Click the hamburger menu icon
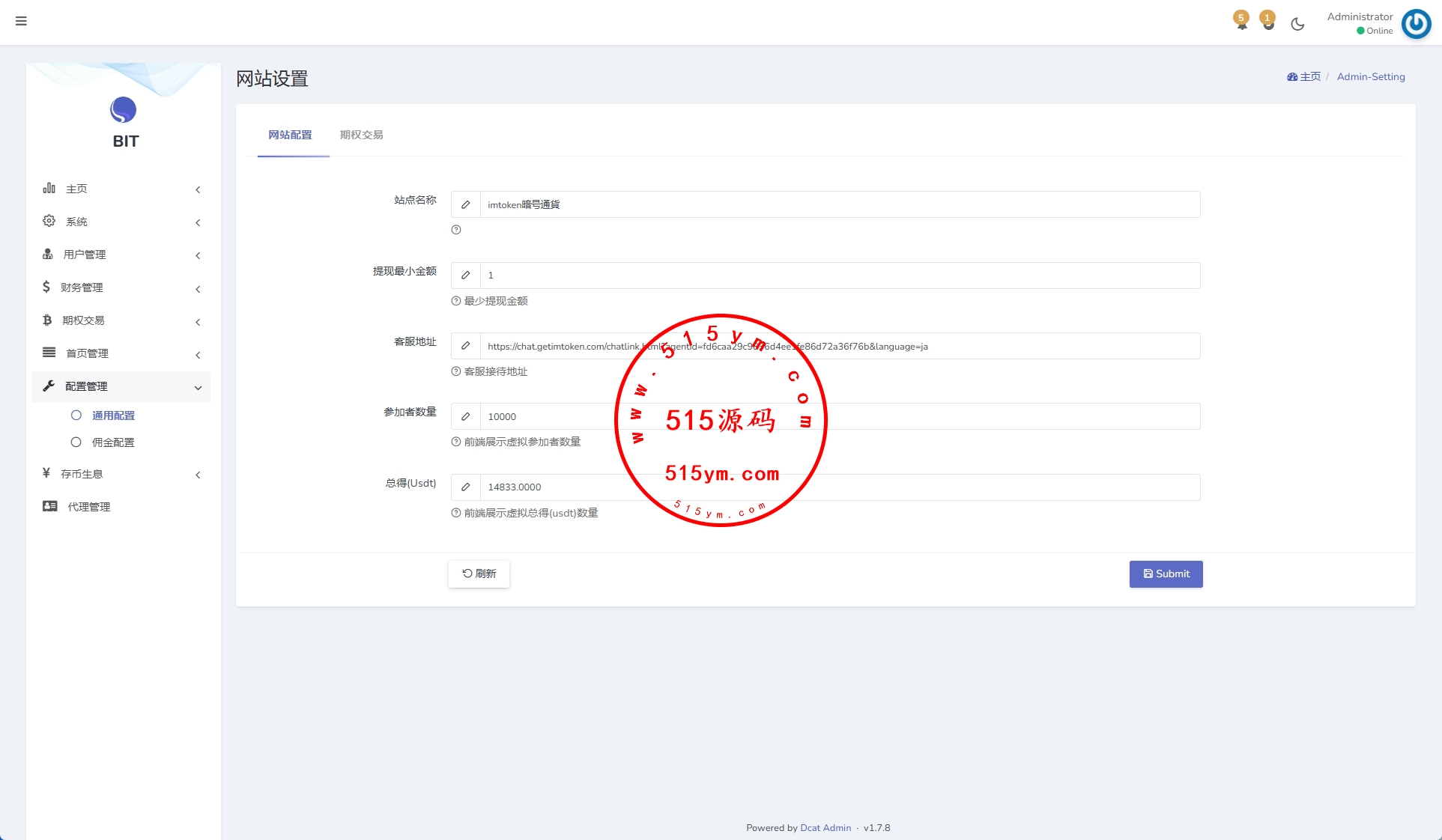This screenshot has width=1442, height=840. tap(21, 21)
